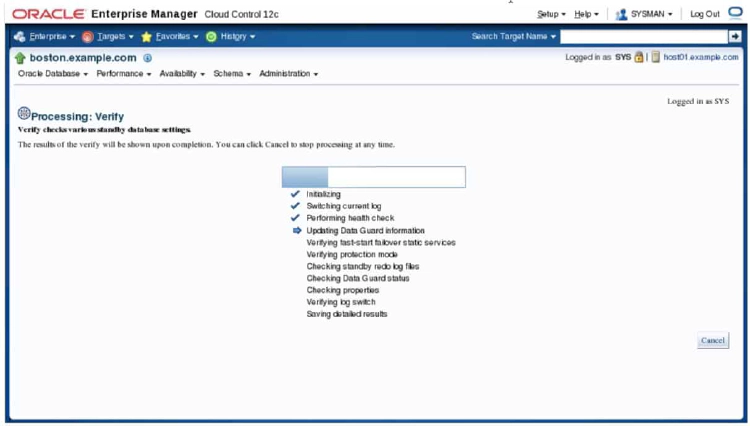This screenshot has width=750, height=426.
Task: Click 'Verifying fast-start failover static services' step
Action: (x=381, y=242)
